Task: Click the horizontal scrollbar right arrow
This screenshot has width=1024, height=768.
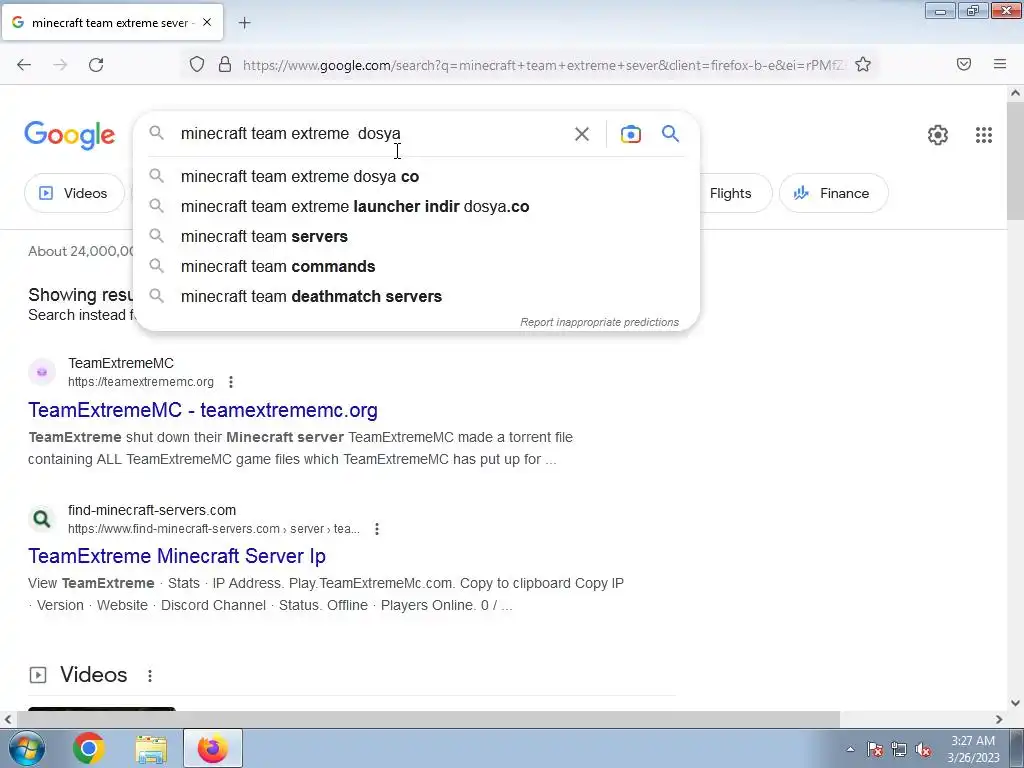Action: coord(999,719)
